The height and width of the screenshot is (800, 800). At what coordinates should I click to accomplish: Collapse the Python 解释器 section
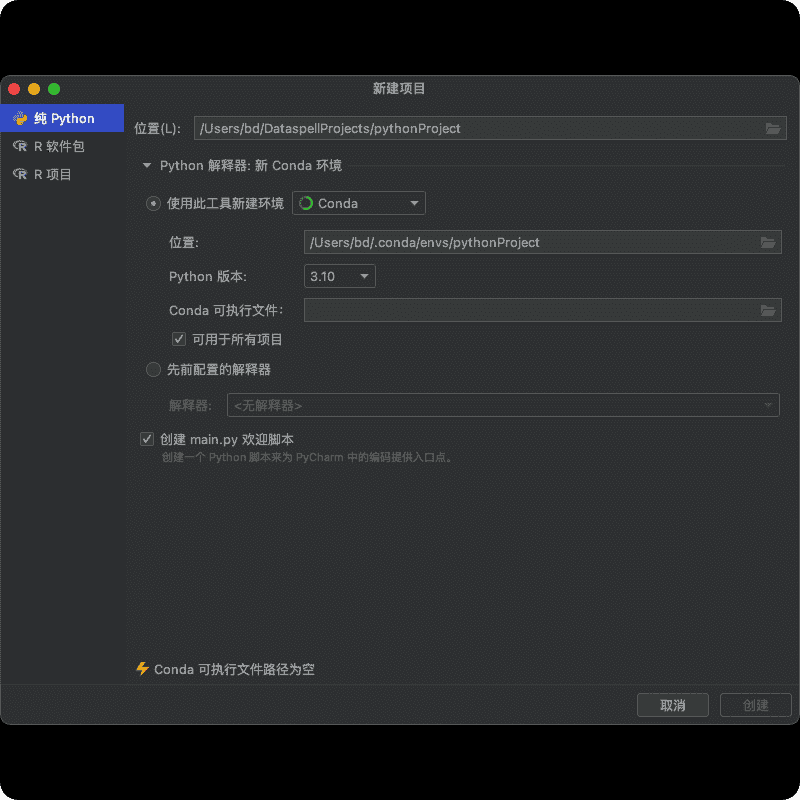click(x=147, y=165)
